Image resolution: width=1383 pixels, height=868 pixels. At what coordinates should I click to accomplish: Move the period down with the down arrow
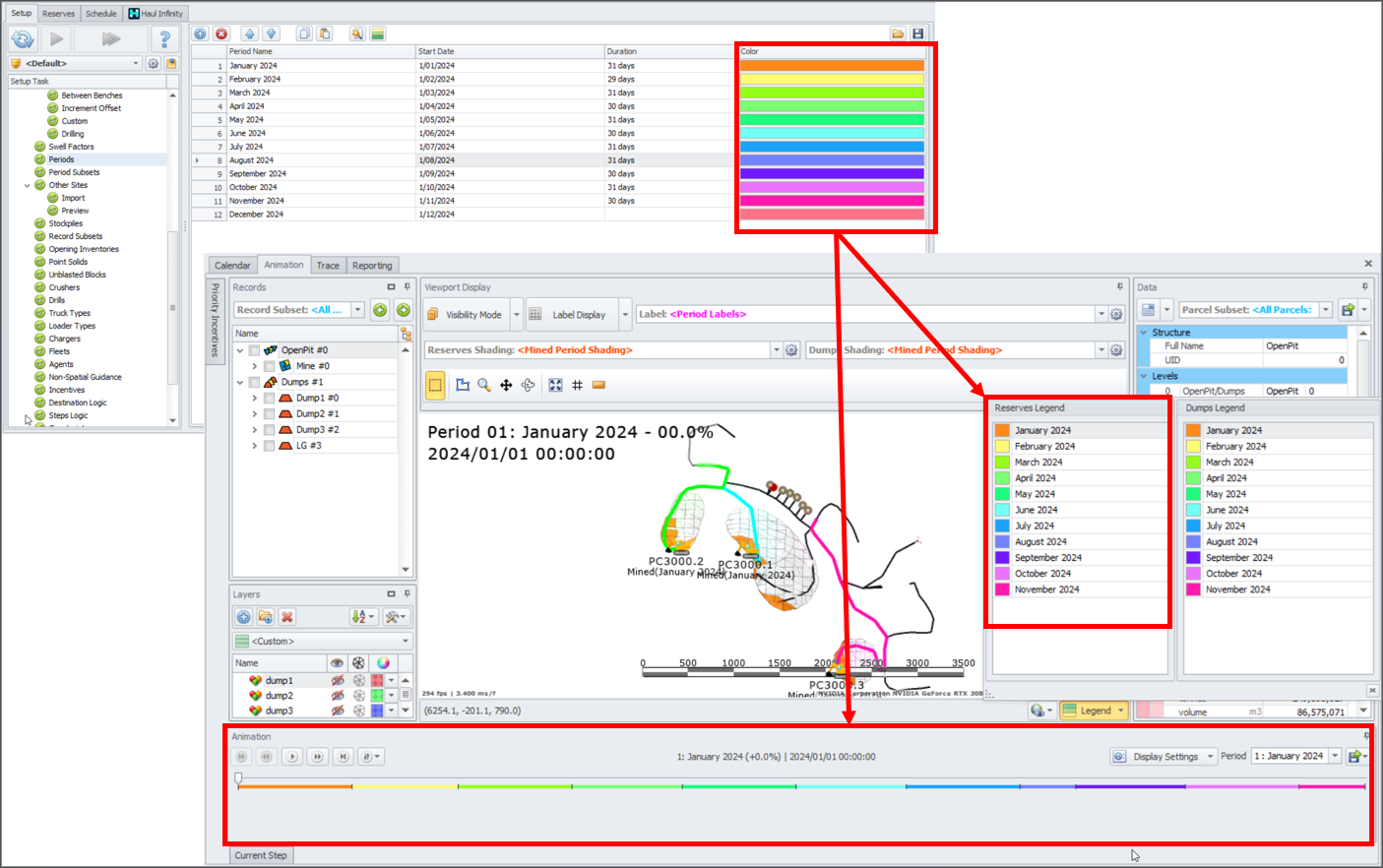(x=272, y=33)
